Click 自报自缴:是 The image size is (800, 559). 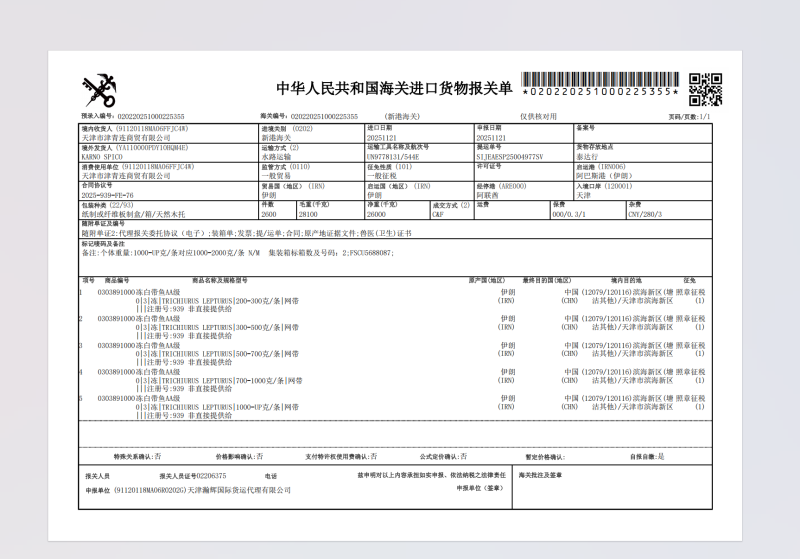click(647, 456)
